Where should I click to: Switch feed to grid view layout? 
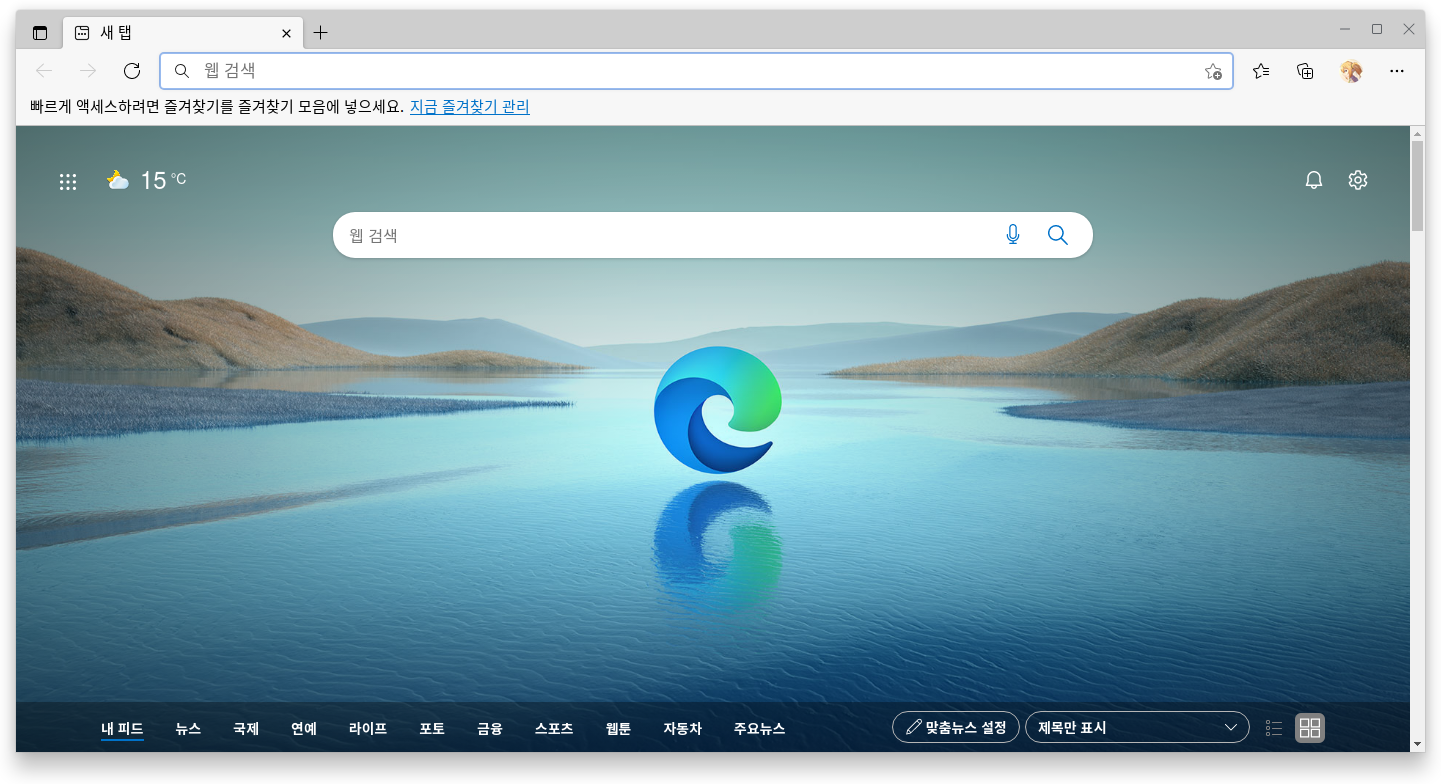[x=1309, y=728]
